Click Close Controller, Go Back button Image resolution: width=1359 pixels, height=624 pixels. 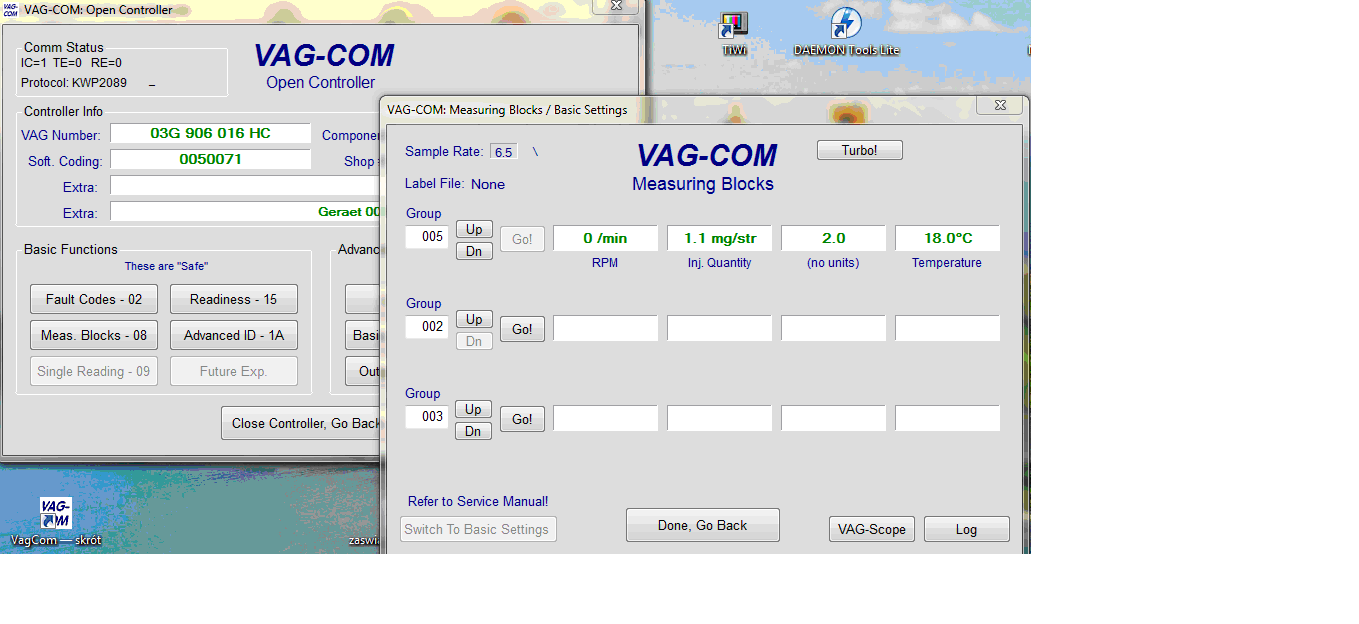[x=301, y=423]
